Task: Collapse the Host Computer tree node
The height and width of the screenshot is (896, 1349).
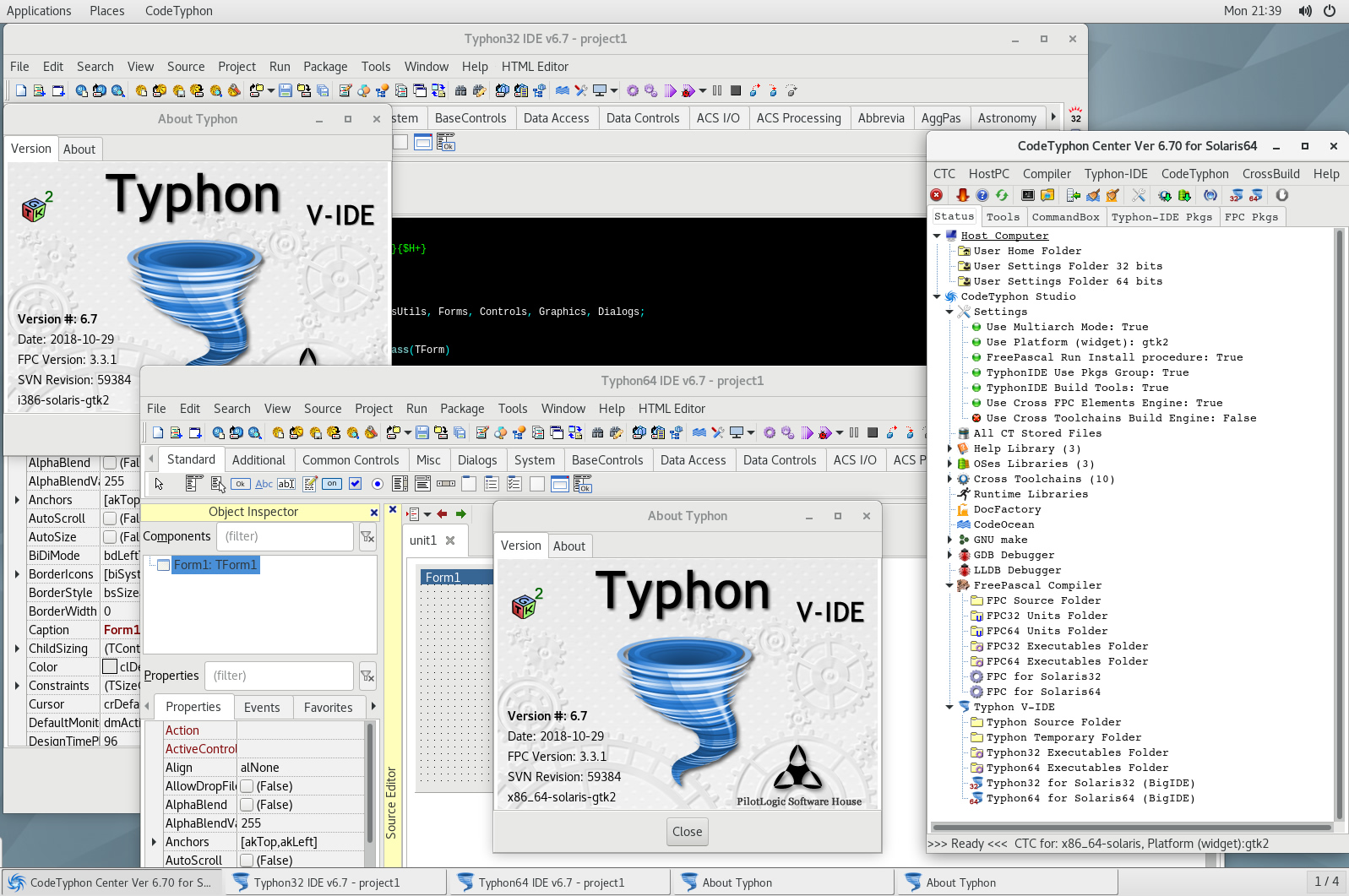Action: click(x=937, y=236)
